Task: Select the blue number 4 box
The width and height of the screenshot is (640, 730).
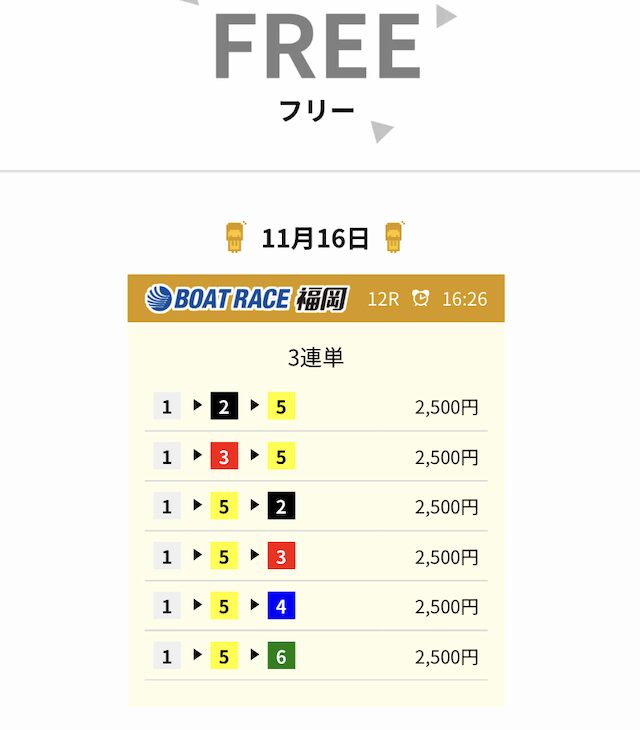Action: tap(281, 606)
